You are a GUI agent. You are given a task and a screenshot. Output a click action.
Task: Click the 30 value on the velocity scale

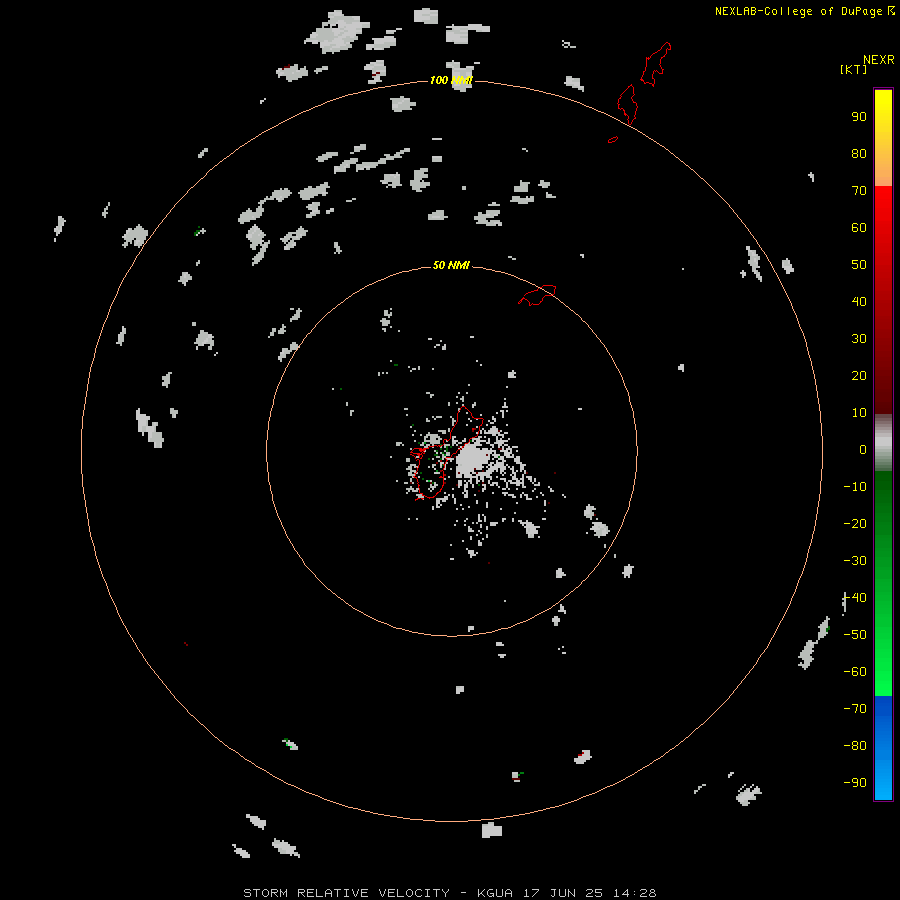point(859,339)
